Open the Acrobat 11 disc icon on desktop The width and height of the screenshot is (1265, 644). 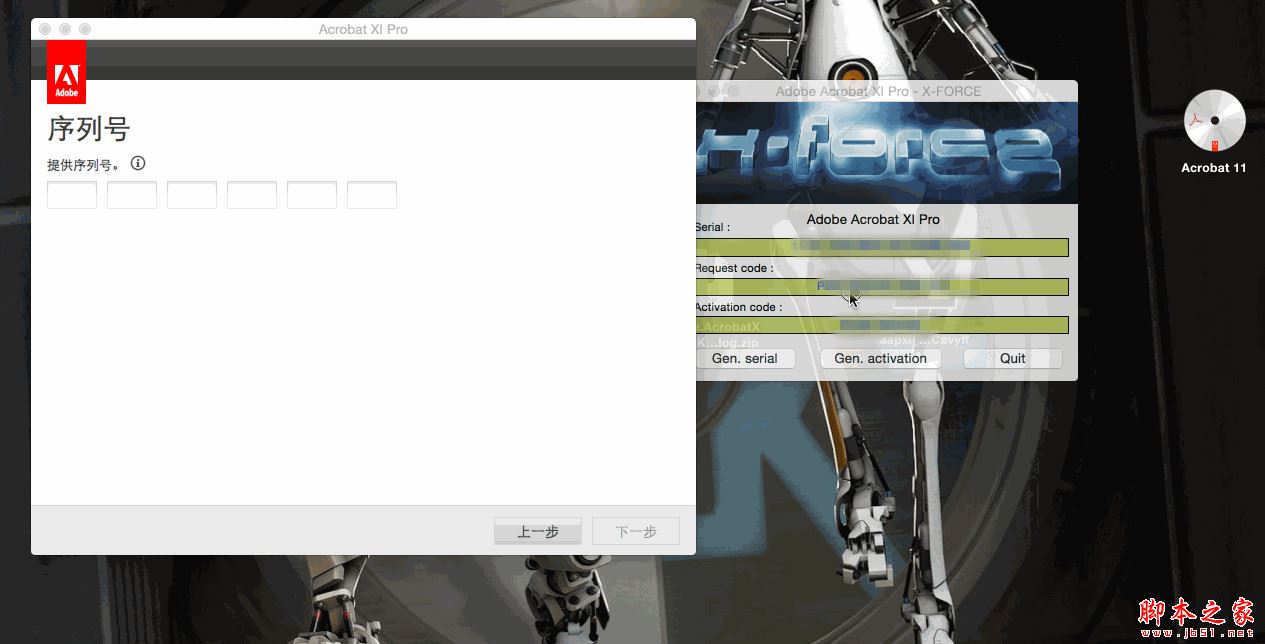pyautogui.click(x=1214, y=120)
